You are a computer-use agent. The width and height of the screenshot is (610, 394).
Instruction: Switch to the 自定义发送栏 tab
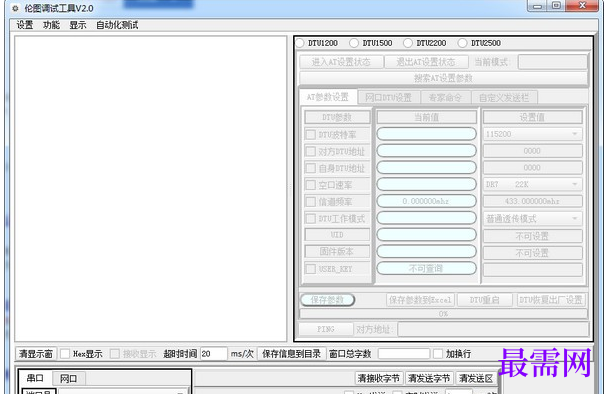(504, 97)
